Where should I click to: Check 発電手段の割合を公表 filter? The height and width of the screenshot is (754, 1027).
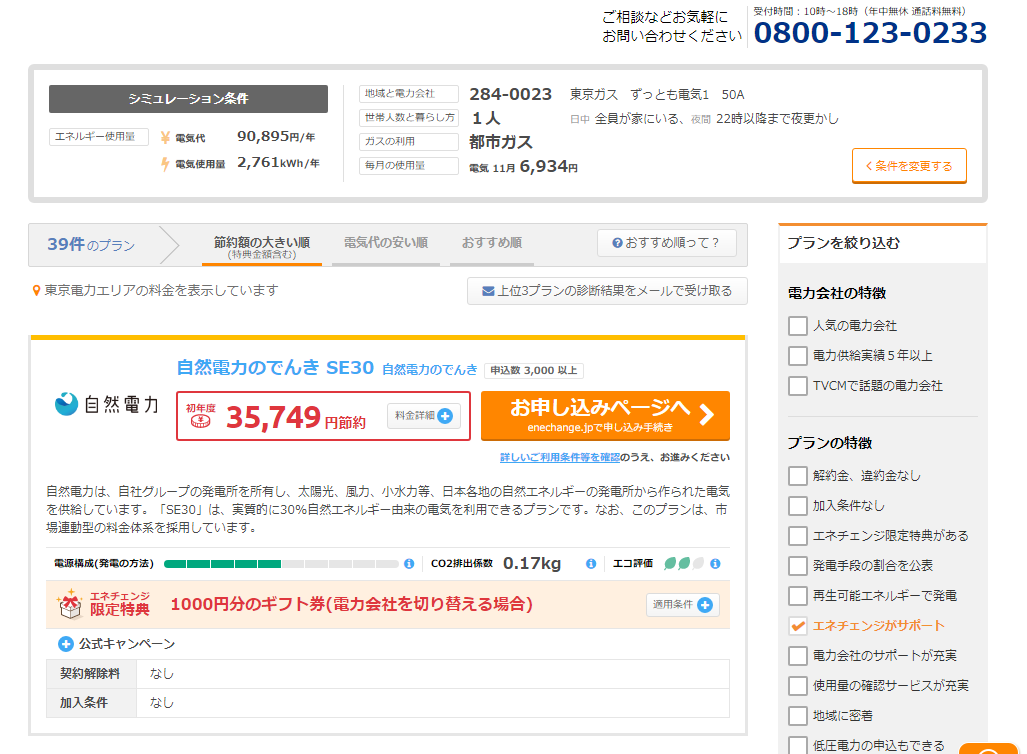click(x=797, y=565)
